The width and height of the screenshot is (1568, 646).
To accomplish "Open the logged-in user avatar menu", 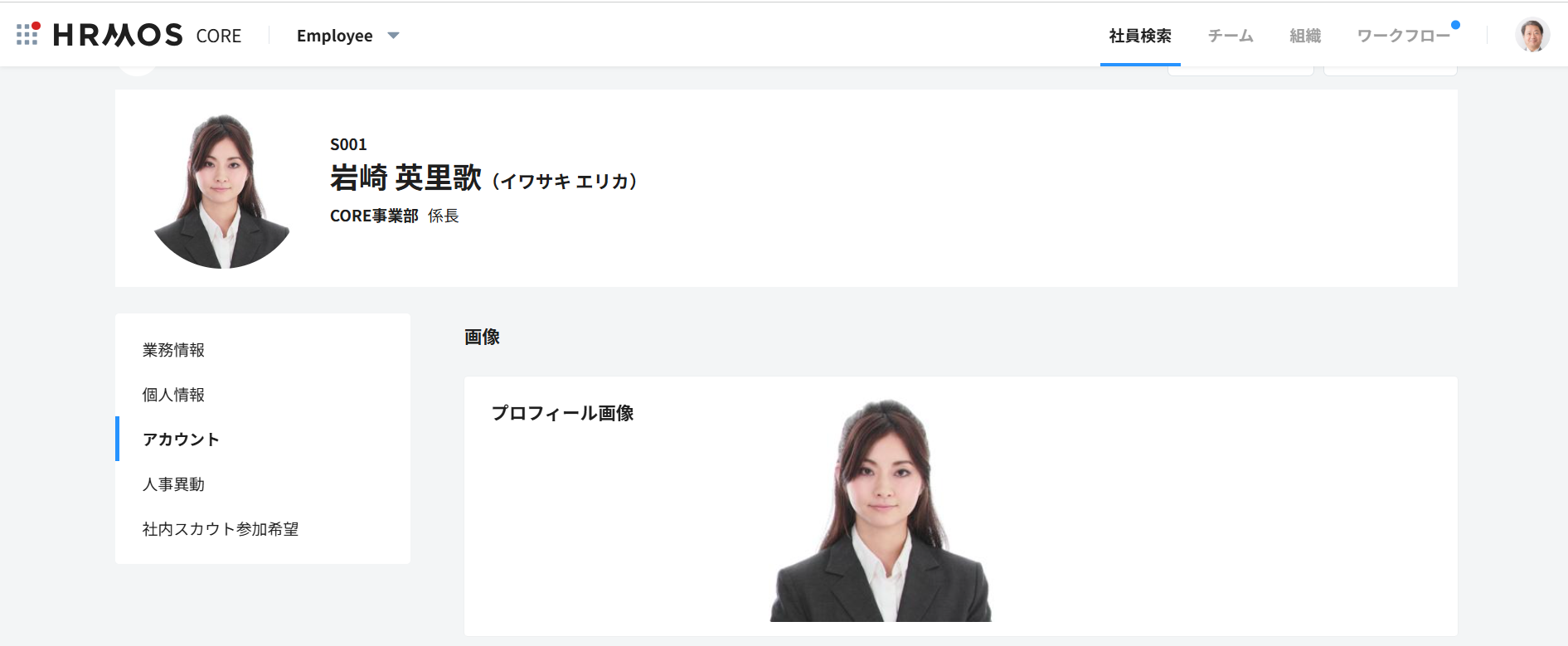I will (1532, 35).
